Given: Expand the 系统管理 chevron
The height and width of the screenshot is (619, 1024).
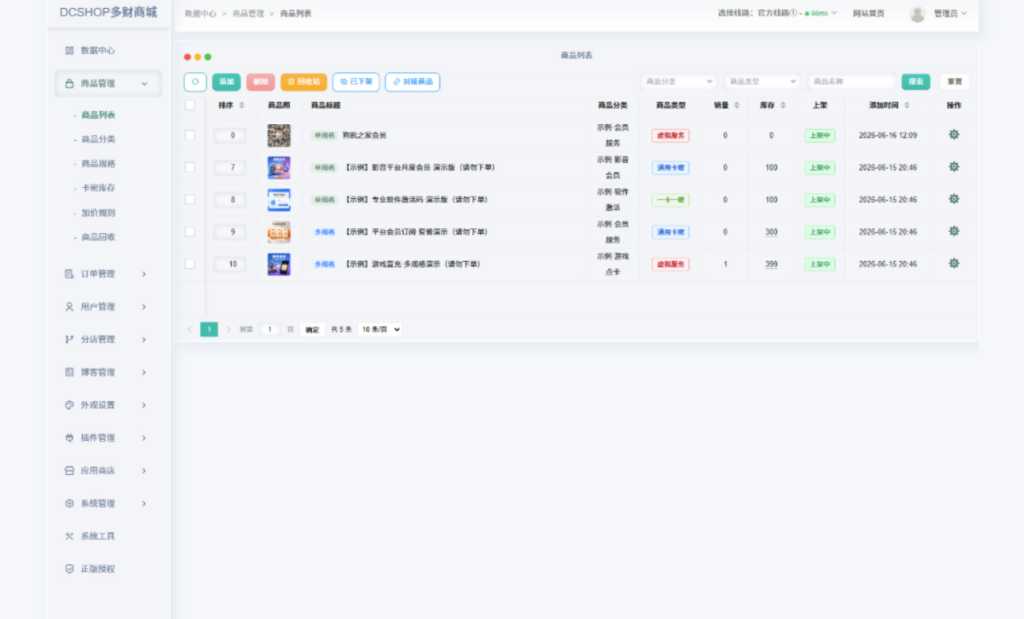Looking at the screenshot, I should (x=144, y=503).
